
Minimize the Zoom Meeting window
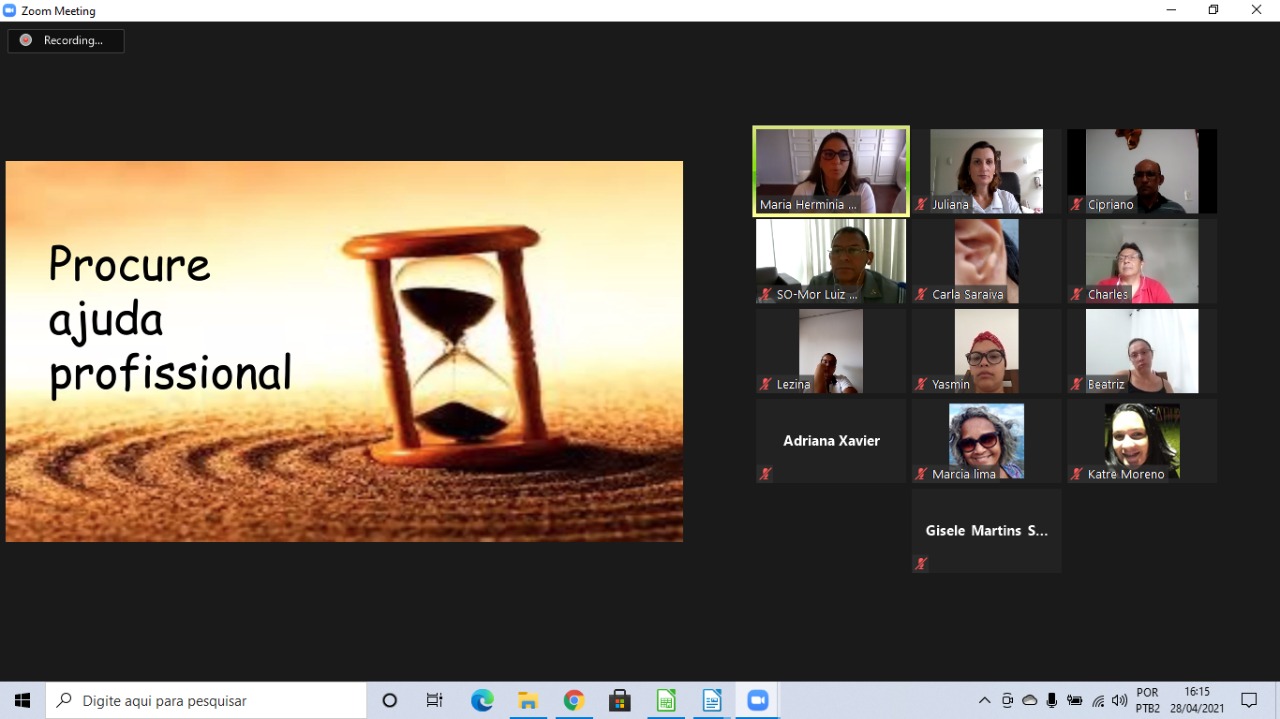(x=1171, y=10)
